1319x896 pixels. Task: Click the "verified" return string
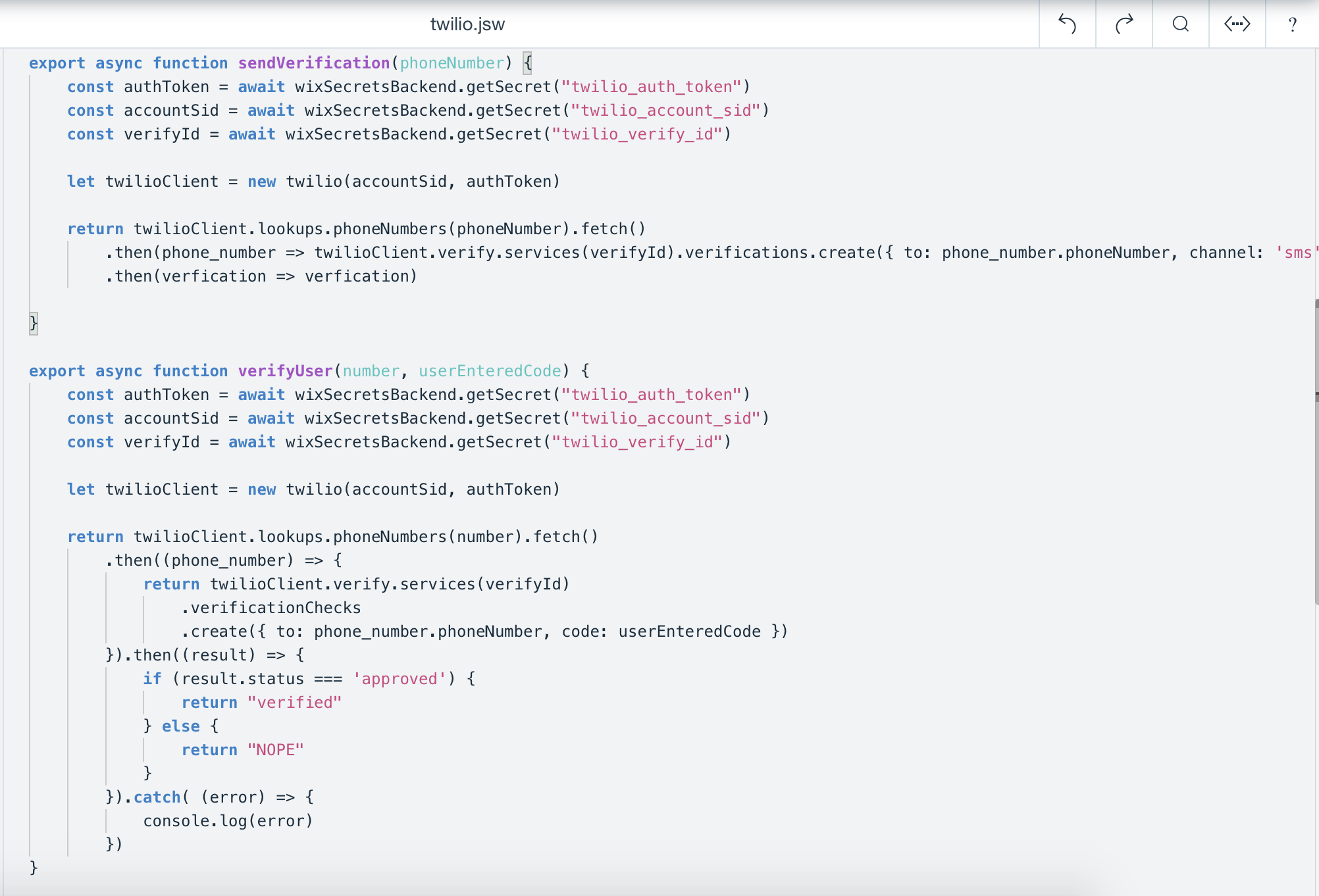[294, 703]
